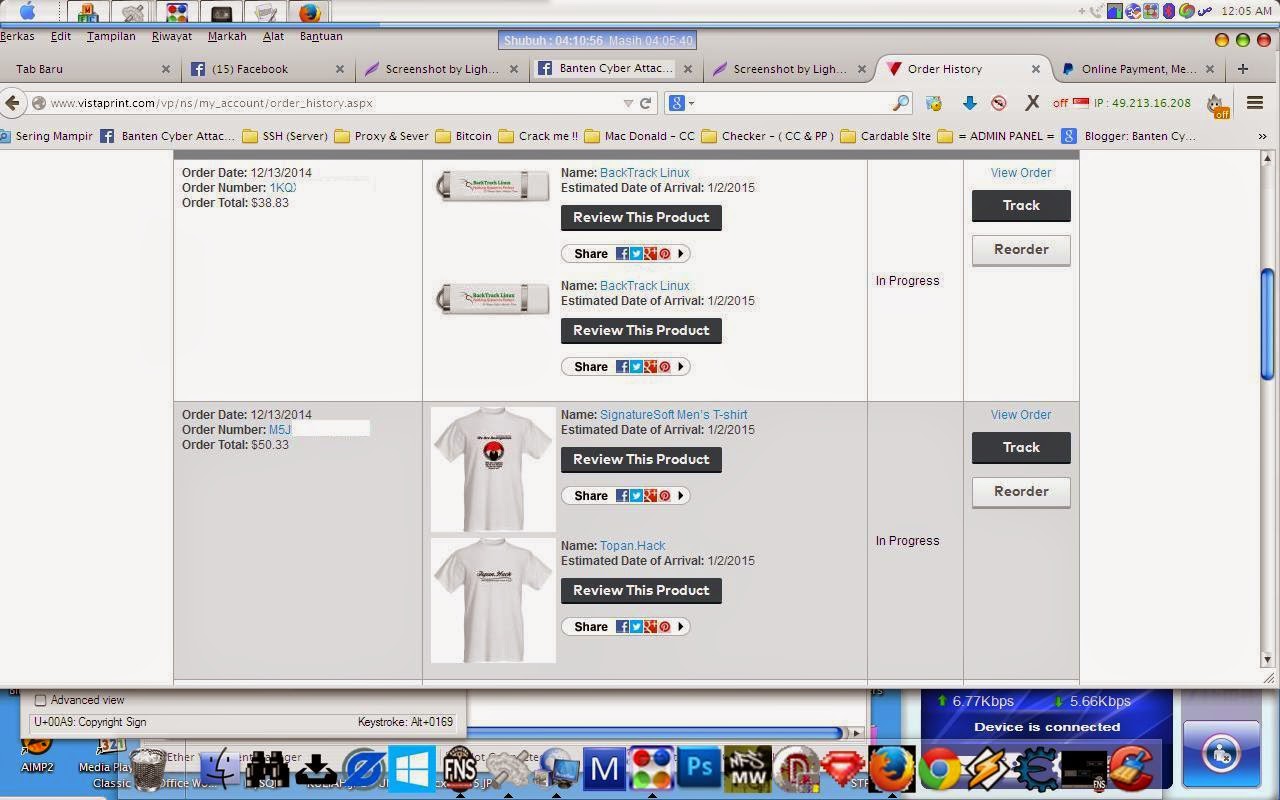
Task: Expand the Share arrow for SignatureSoft Men's T-shirt
Action: (681, 496)
